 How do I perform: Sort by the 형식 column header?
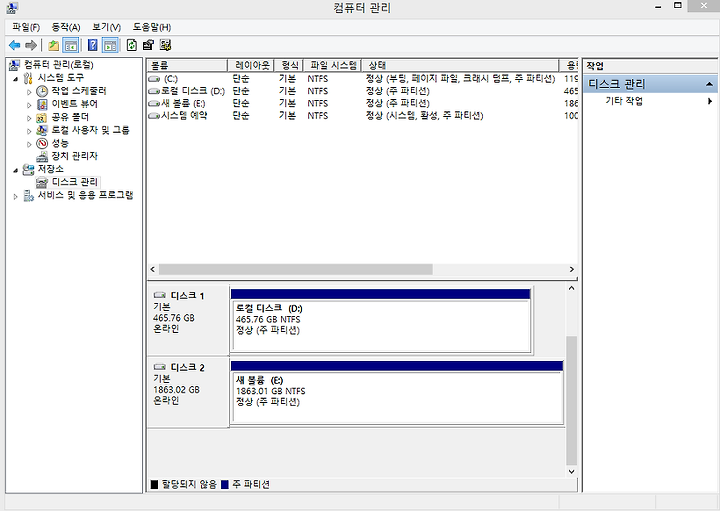(x=289, y=65)
